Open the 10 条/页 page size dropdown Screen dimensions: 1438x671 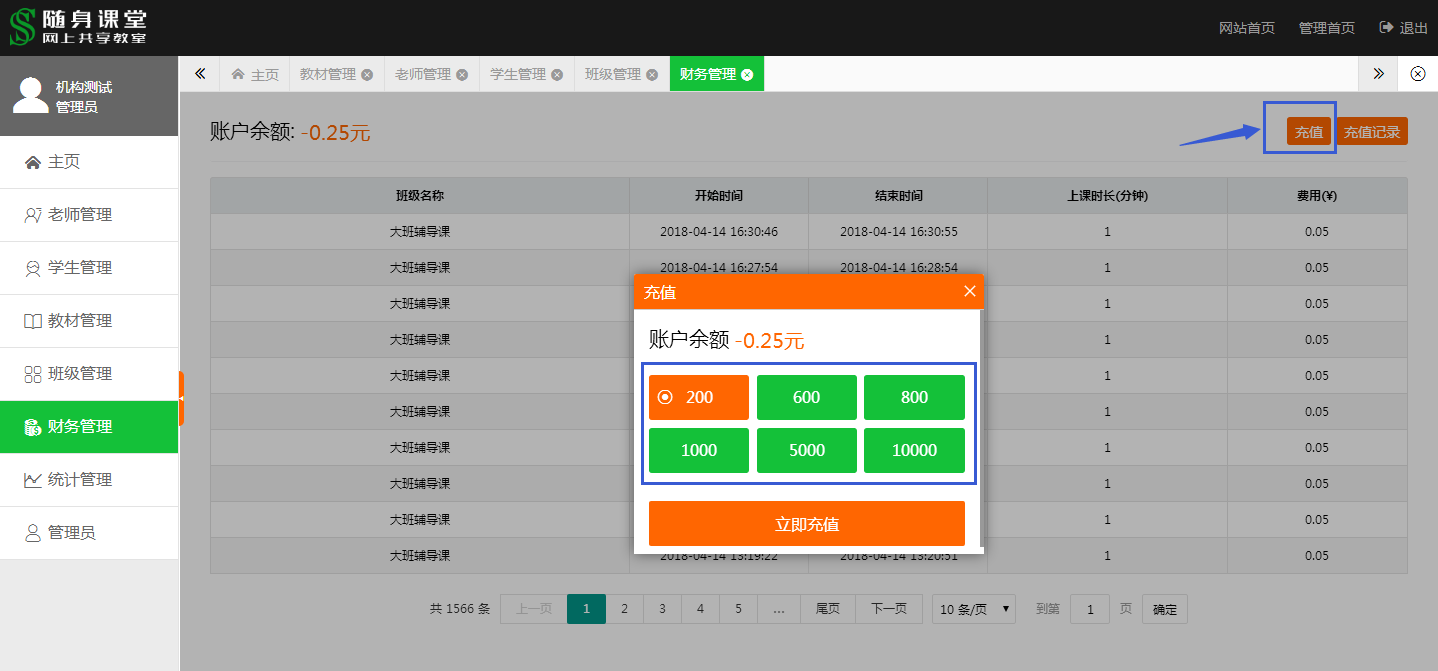click(974, 609)
